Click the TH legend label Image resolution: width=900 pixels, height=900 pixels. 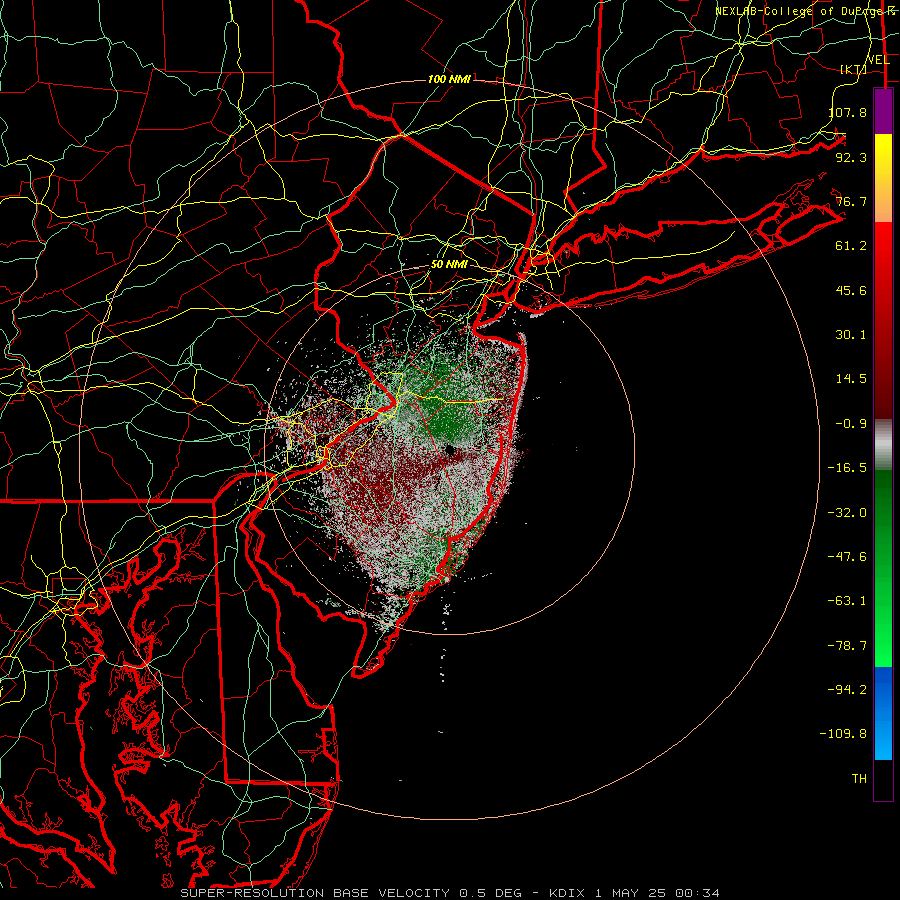tap(859, 779)
